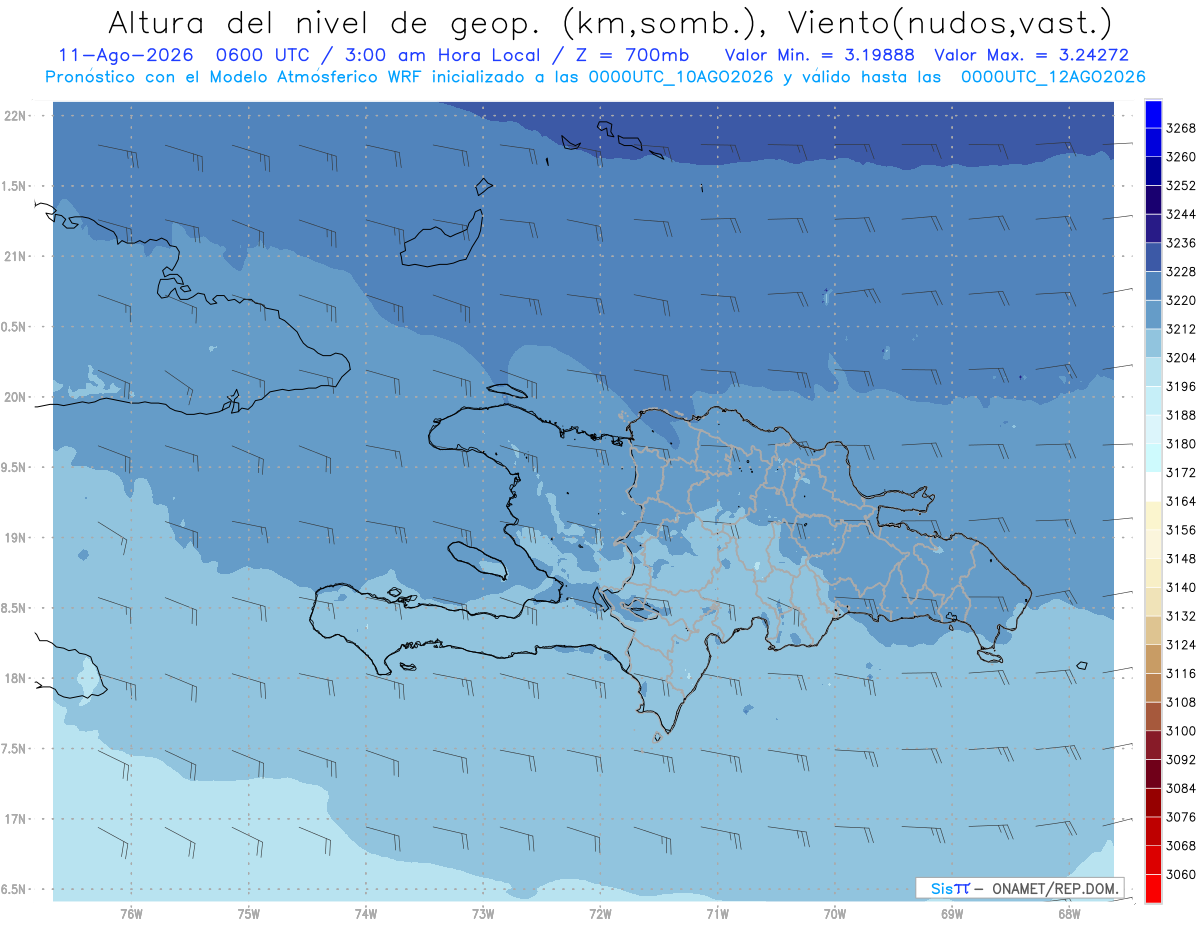Viewport: 1200px width, 927px height.
Task: Click the "74W" longitude axis label
Action: pyautogui.click(x=366, y=913)
